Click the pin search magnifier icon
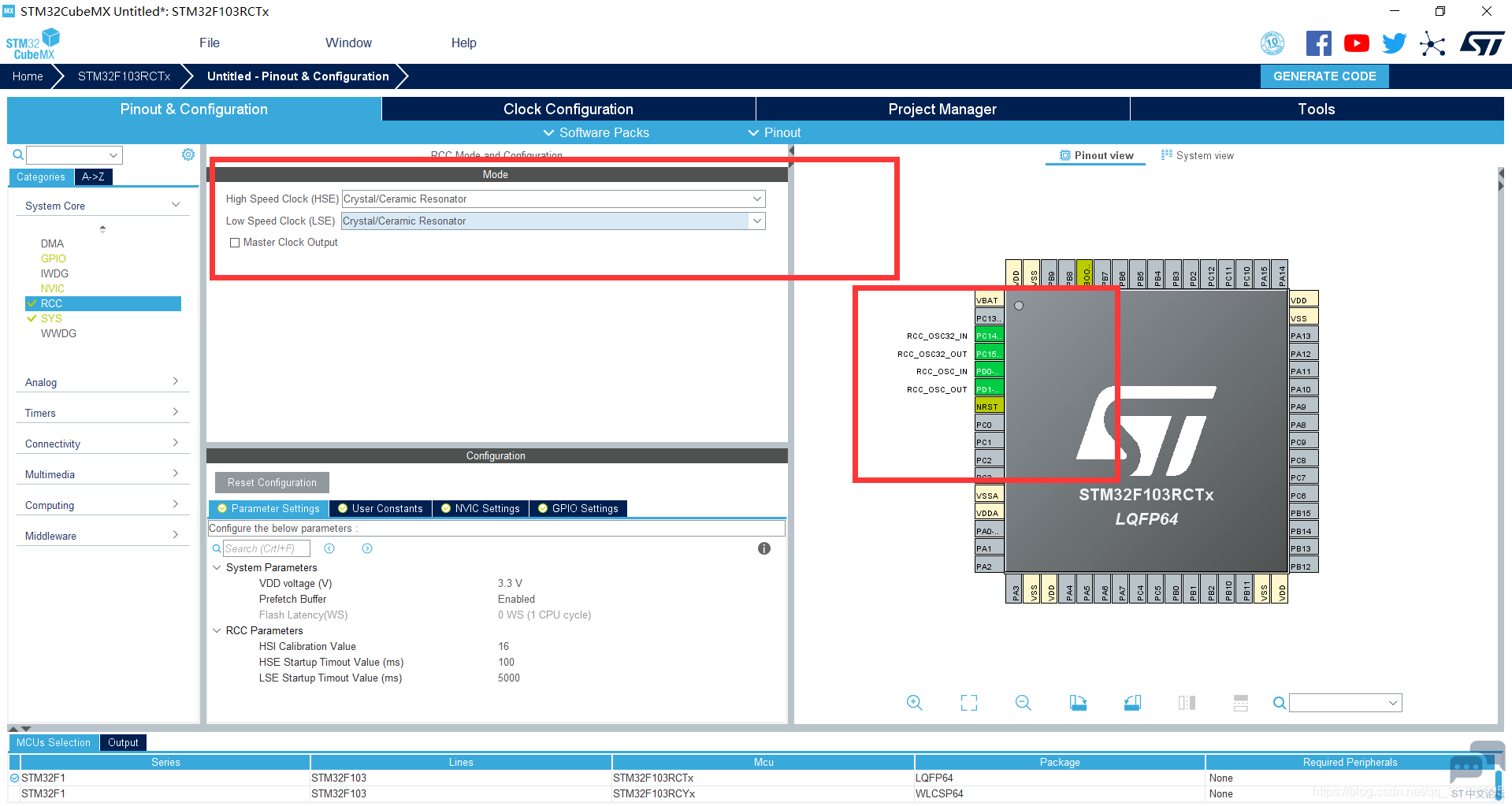Viewport: 1512px width, 806px height. point(1280,703)
